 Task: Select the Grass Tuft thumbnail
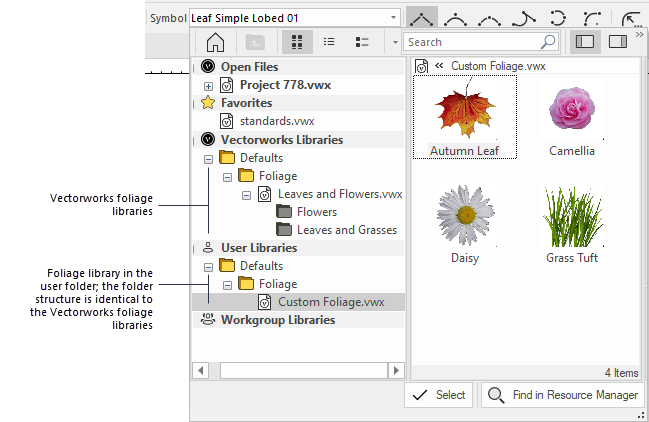[572, 224]
